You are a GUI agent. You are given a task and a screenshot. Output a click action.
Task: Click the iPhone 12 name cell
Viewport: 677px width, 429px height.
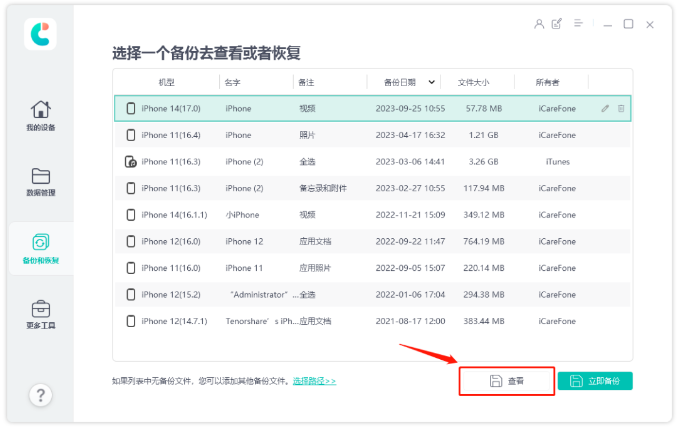click(x=244, y=241)
